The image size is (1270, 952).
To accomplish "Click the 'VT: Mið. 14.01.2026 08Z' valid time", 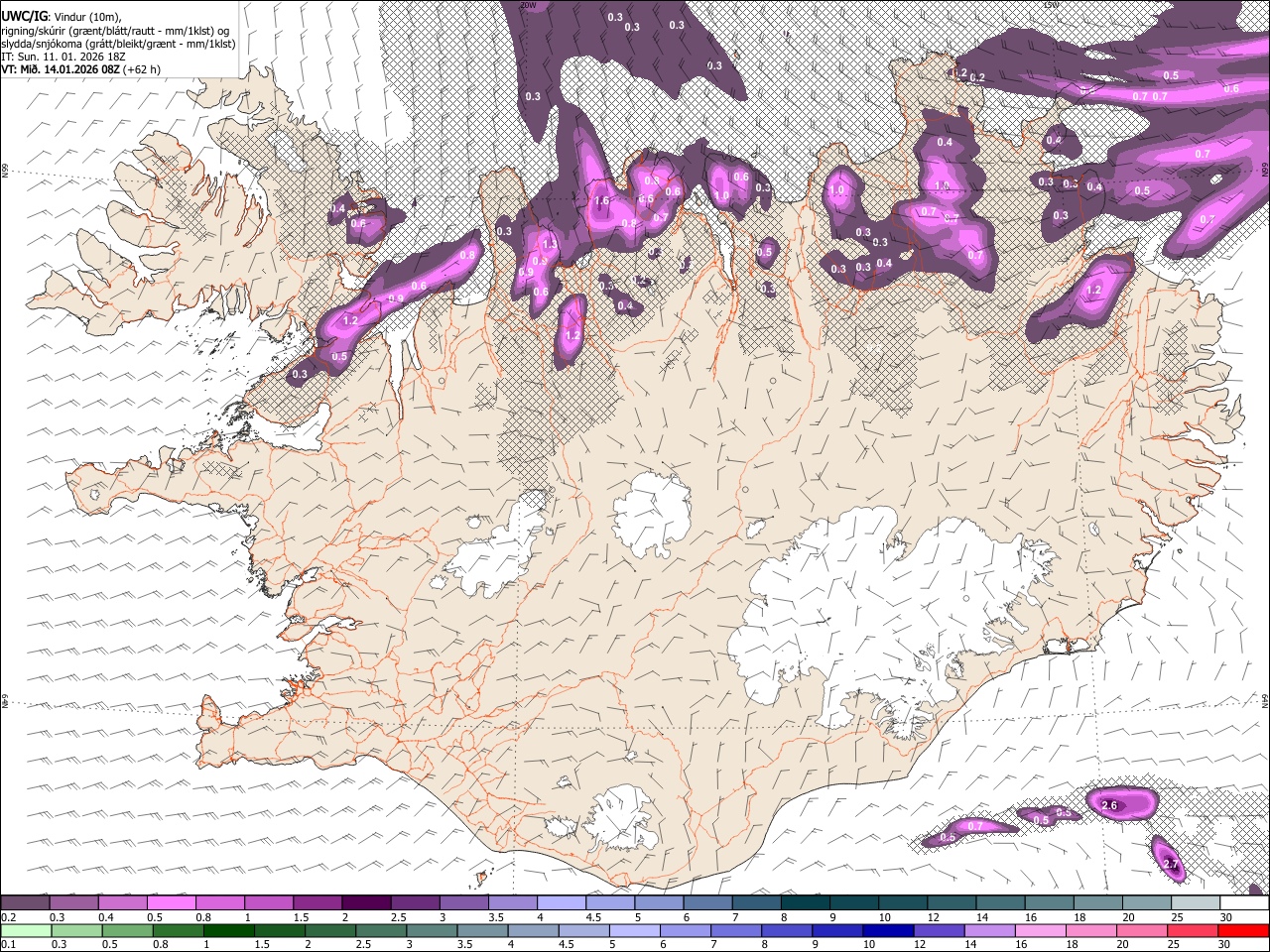I will (61, 69).
